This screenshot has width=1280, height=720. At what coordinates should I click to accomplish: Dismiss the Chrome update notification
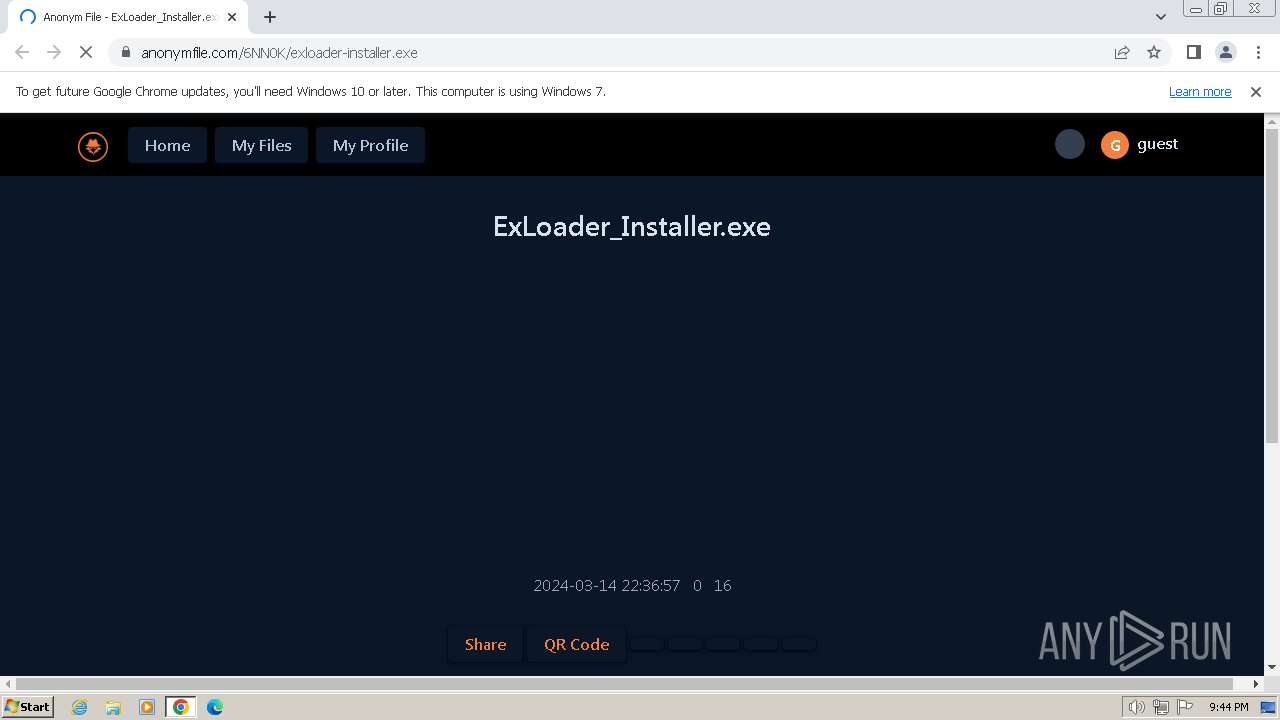(1256, 91)
